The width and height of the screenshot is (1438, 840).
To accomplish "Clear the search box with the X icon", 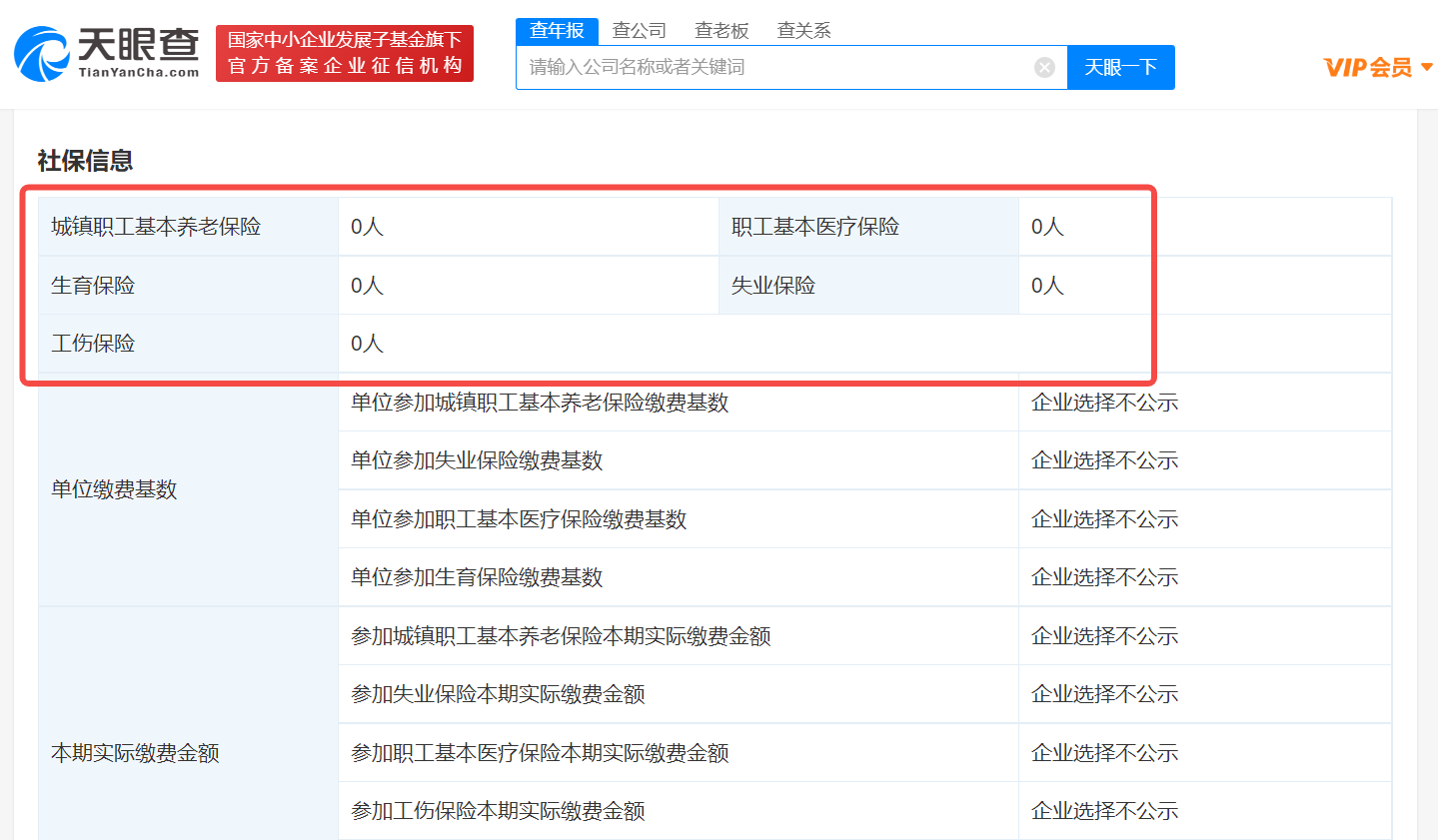I will point(1044,67).
